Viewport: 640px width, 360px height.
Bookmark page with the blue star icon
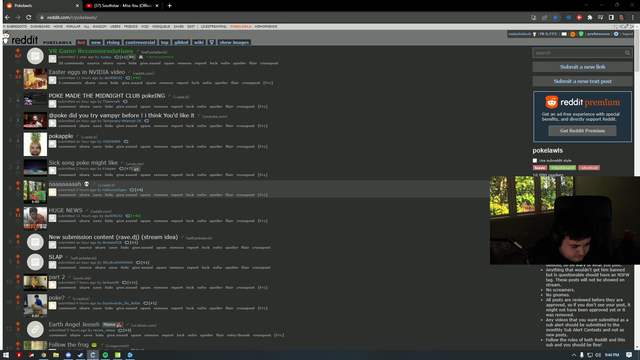[556, 18]
